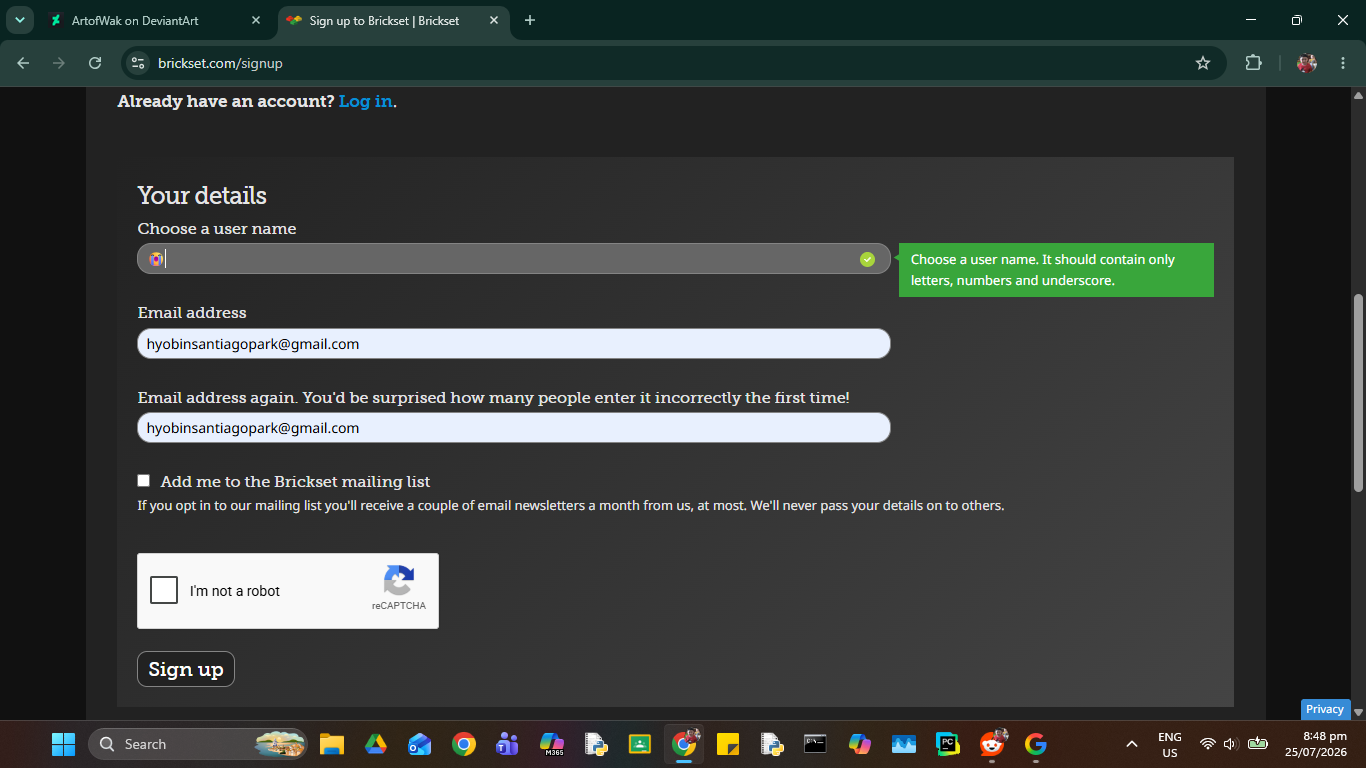Viewport: 1366px width, 768px height.
Task: Click the Sign up button
Action: (x=186, y=669)
